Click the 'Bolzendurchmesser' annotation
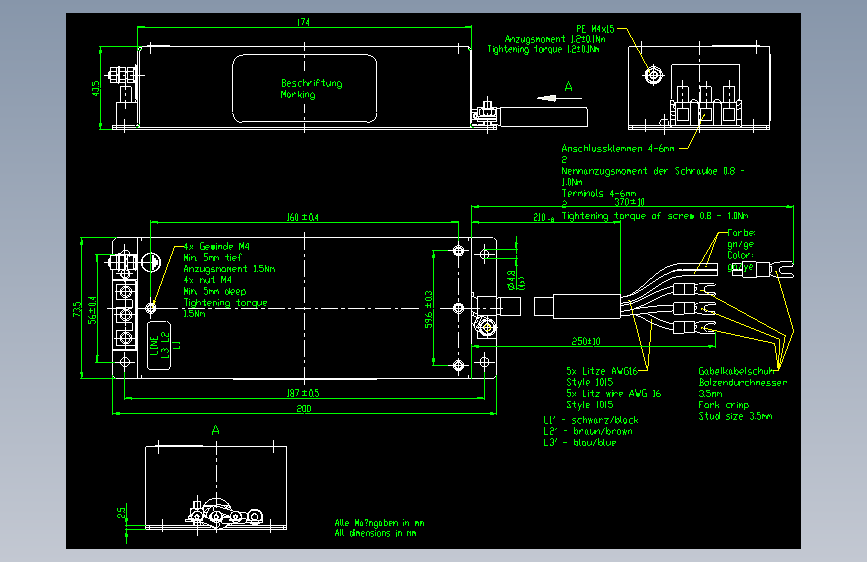This screenshot has height=562, width=867. pos(743,382)
